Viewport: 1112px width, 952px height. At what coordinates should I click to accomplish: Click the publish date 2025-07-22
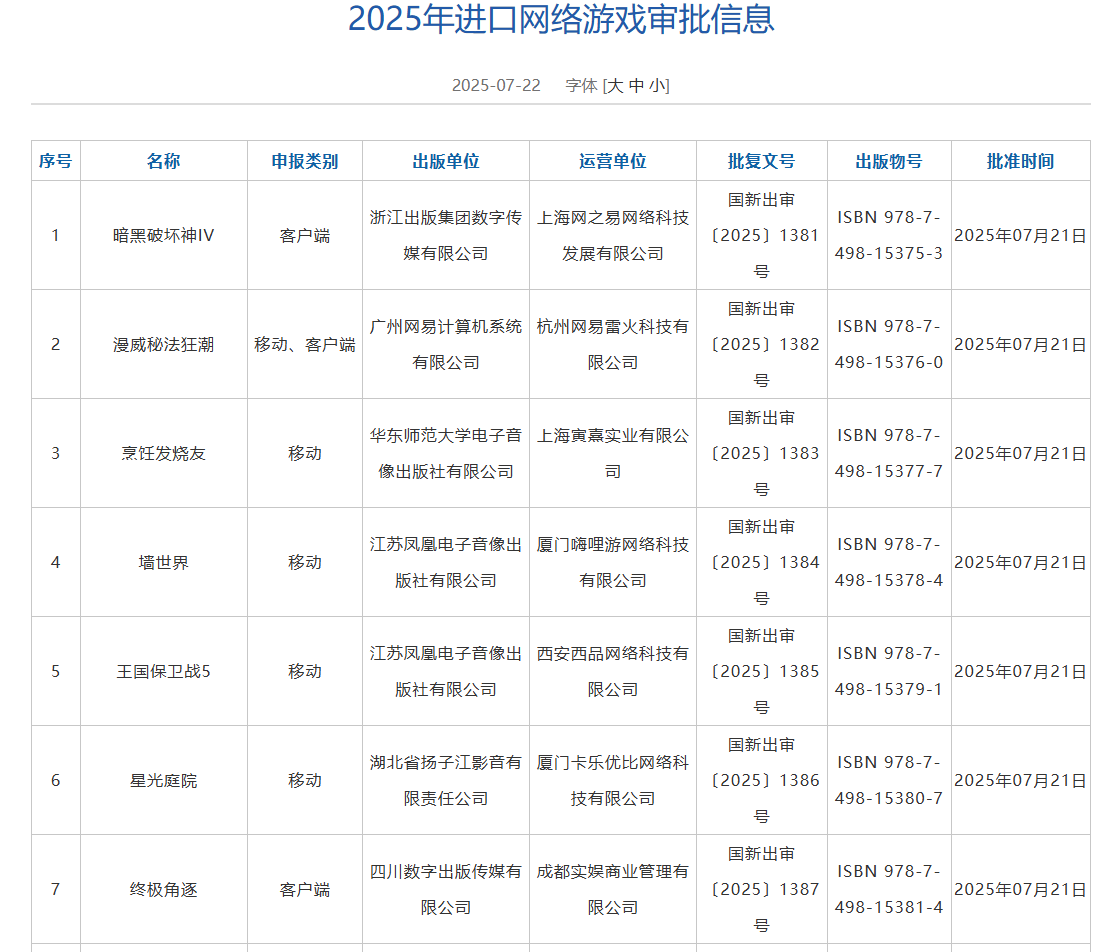point(496,86)
